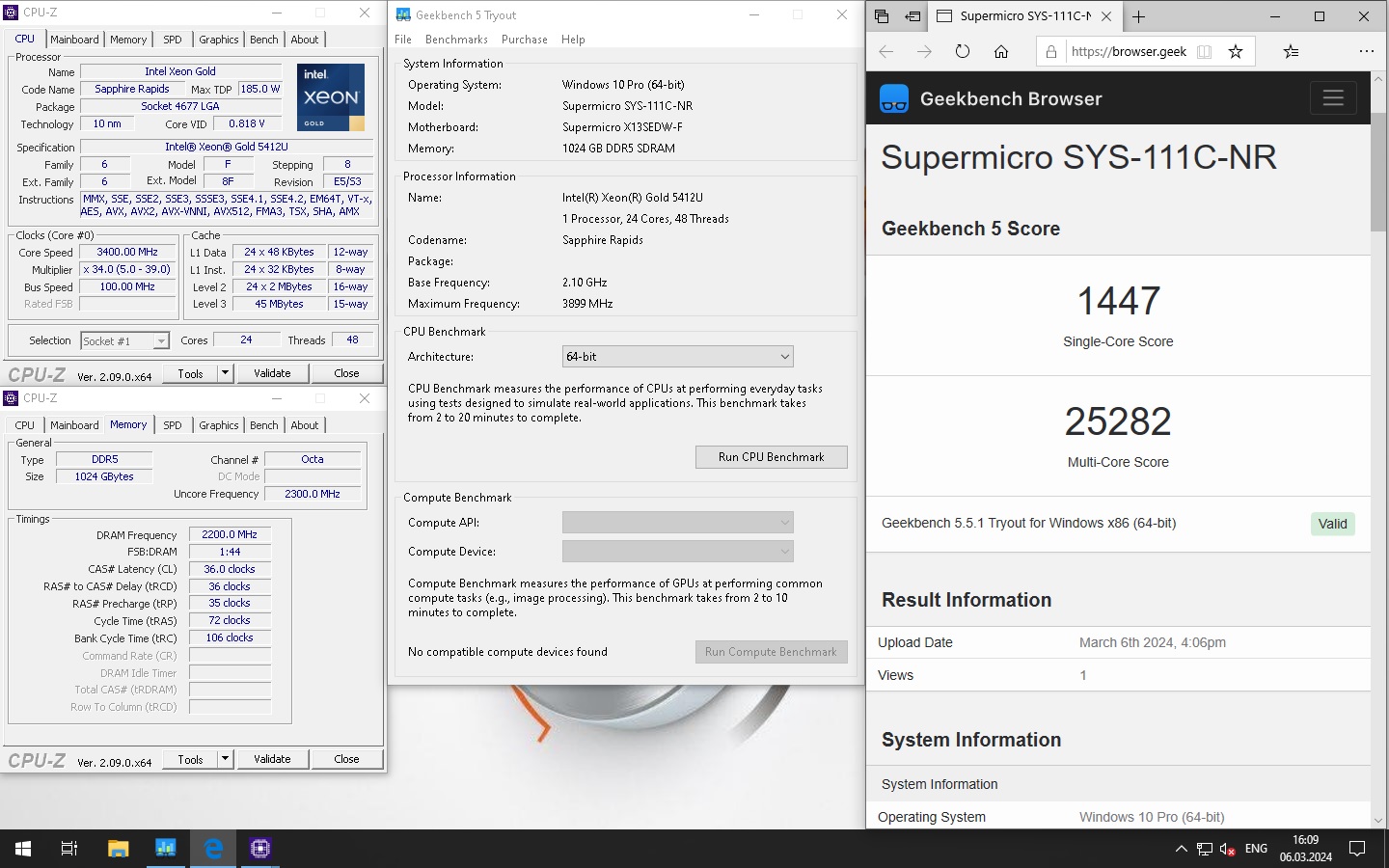
Task: Click Close button in upper CPU-Z window
Action: (346, 373)
